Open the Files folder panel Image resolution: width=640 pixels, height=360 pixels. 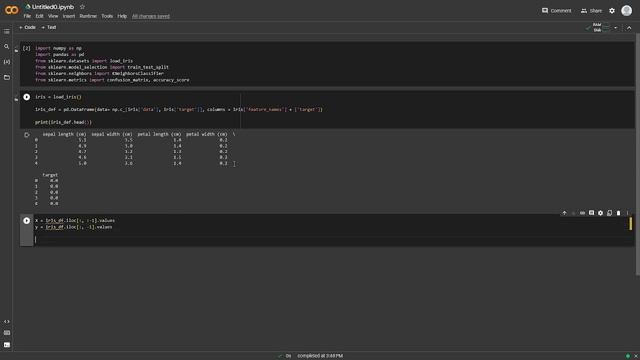[7, 77]
